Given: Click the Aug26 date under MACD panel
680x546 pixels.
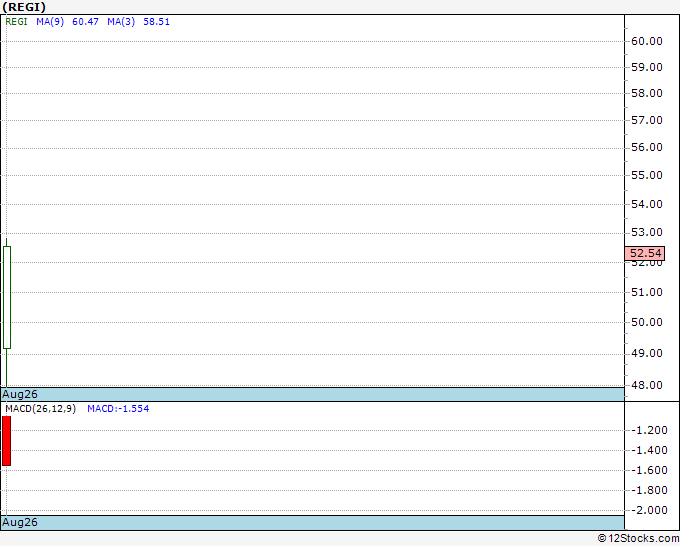Looking at the screenshot, I should (x=20, y=522).
